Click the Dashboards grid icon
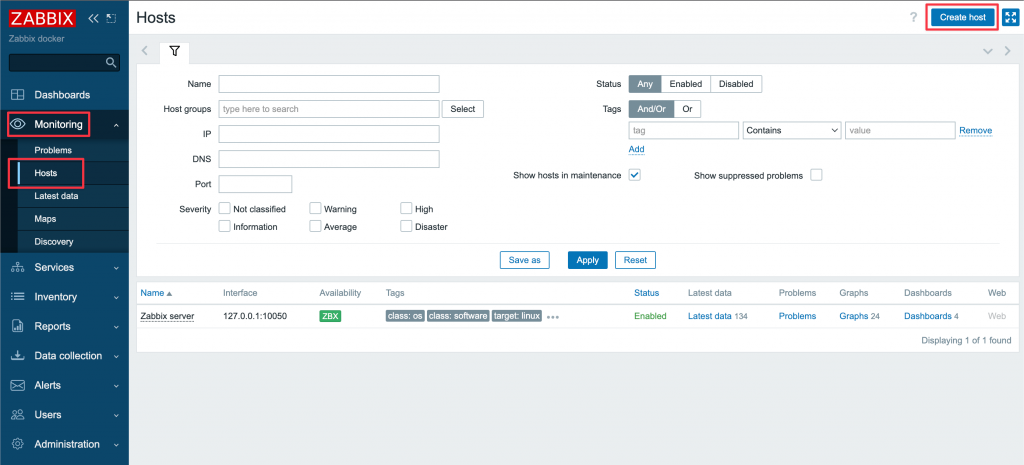 18,95
